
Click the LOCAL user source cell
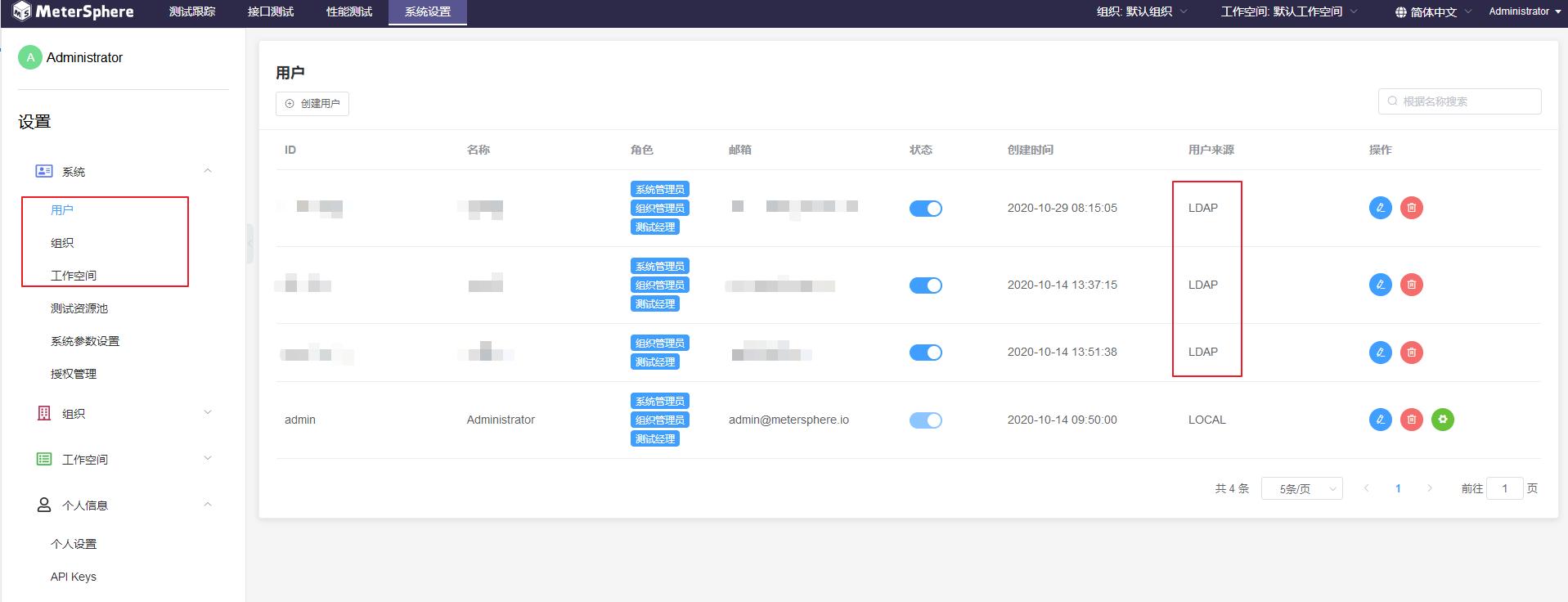point(1206,420)
